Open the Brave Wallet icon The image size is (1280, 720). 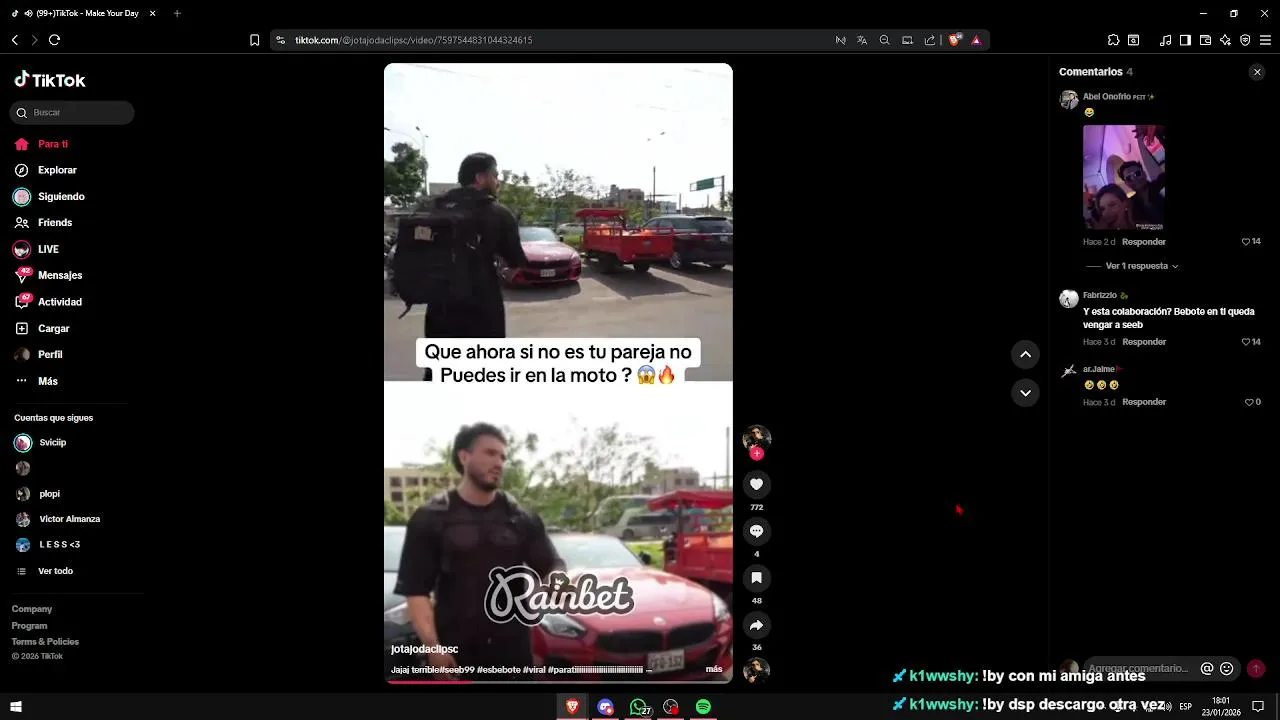[x=1205, y=40]
